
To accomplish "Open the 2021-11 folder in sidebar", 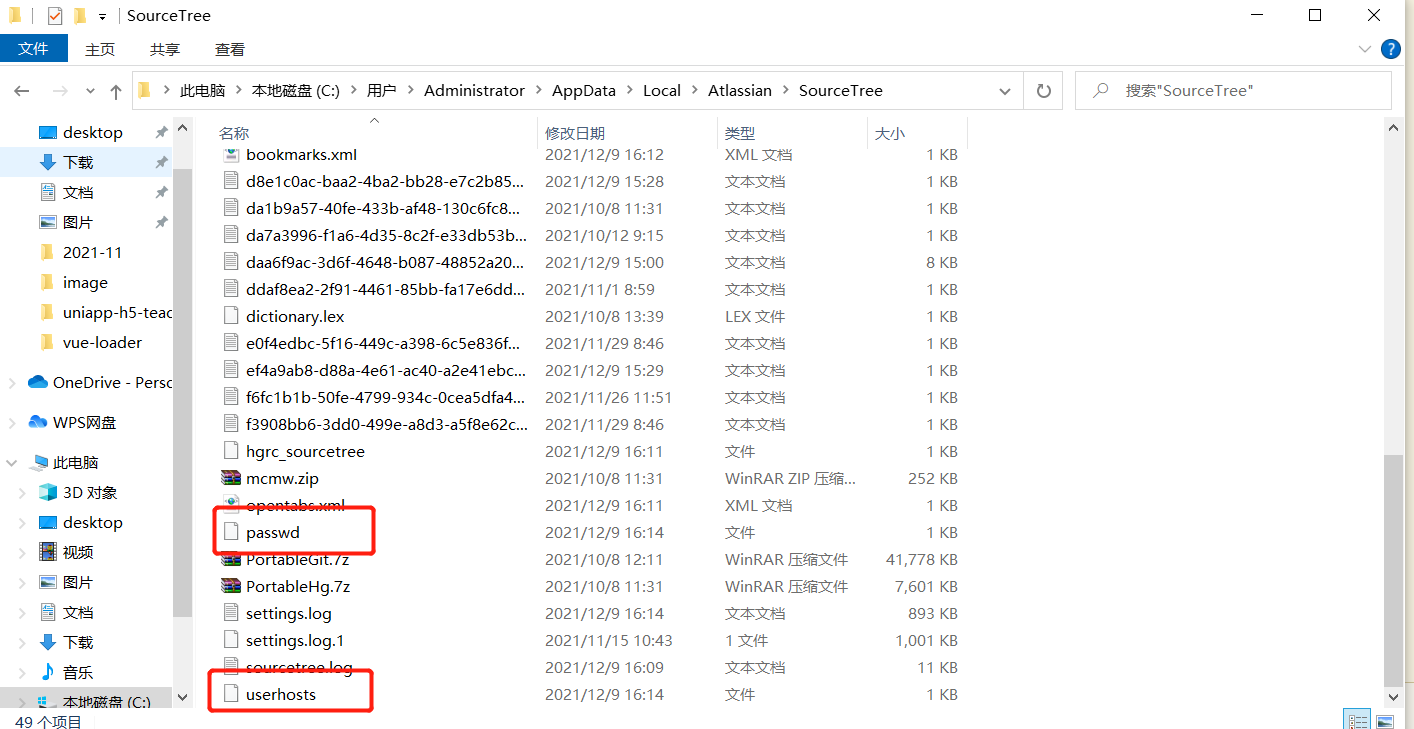I will pyautogui.click(x=92, y=253).
